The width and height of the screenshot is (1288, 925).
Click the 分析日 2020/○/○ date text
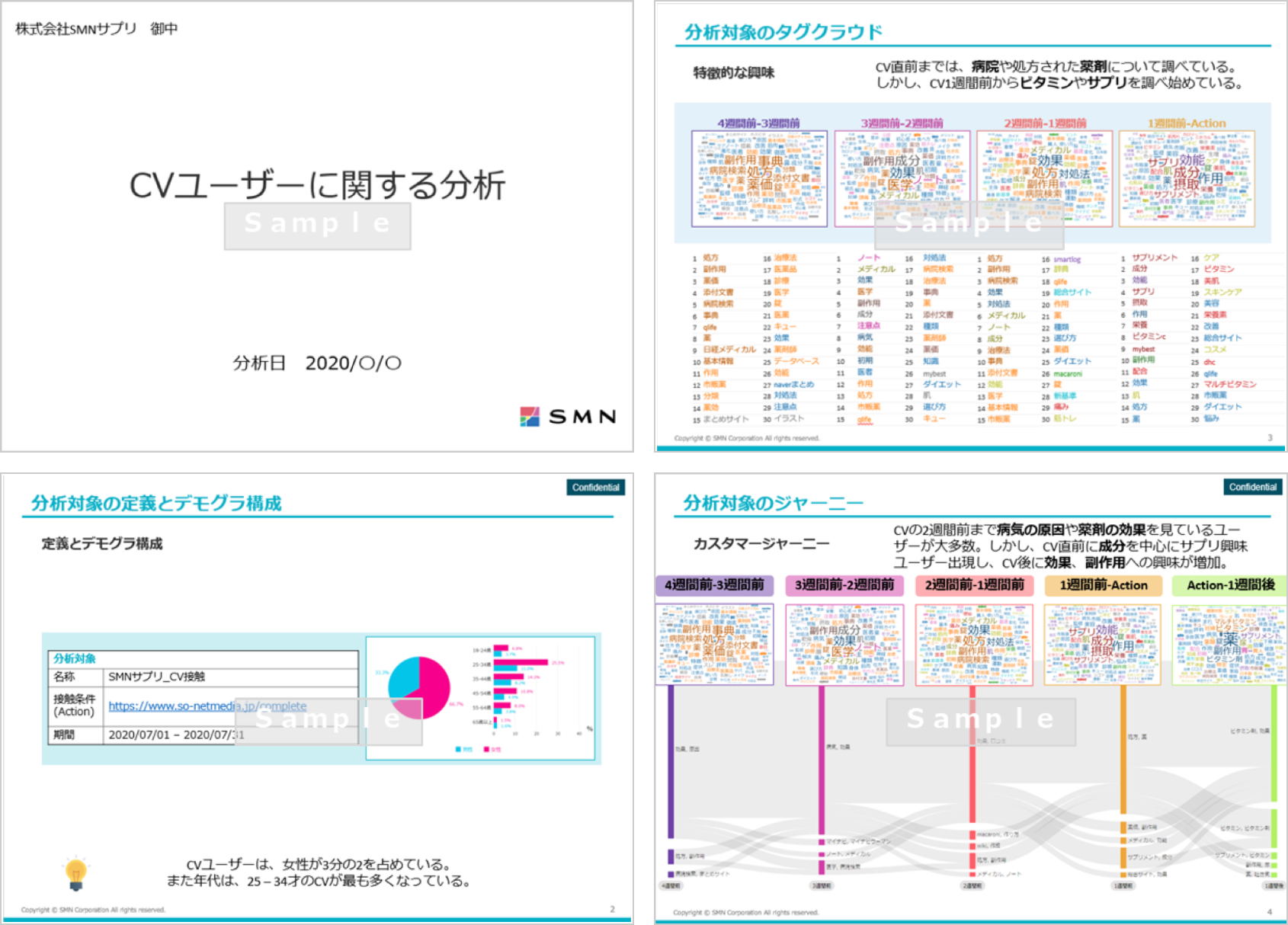point(317,363)
